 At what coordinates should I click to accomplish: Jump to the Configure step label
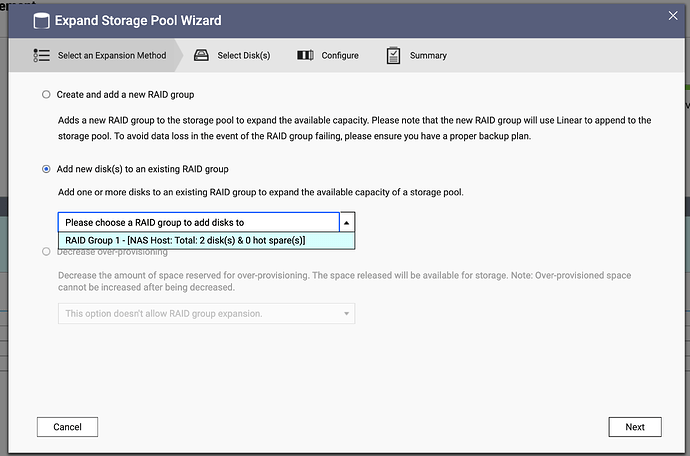340,56
